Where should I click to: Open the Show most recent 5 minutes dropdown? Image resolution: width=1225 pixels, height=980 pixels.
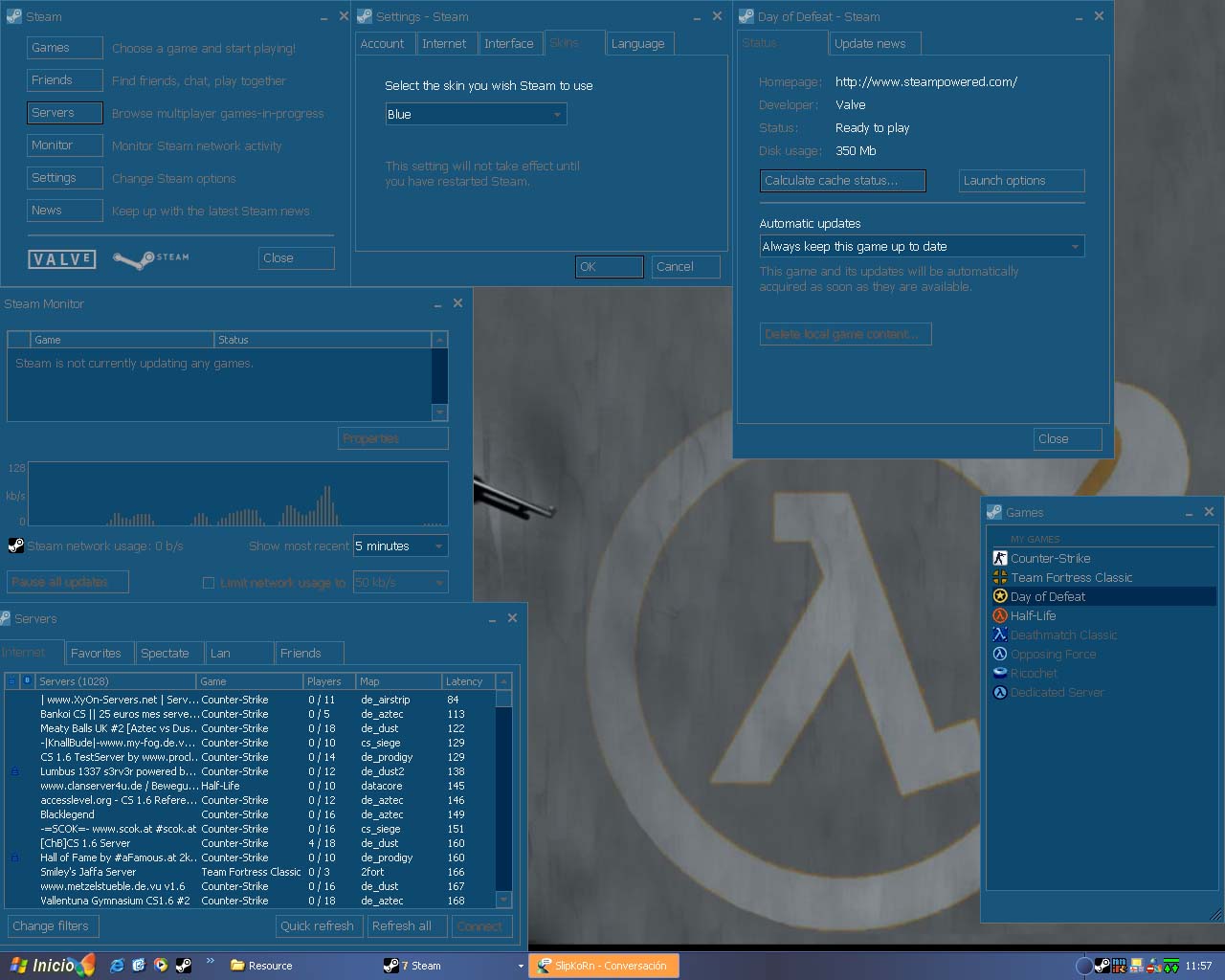click(x=401, y=546)
